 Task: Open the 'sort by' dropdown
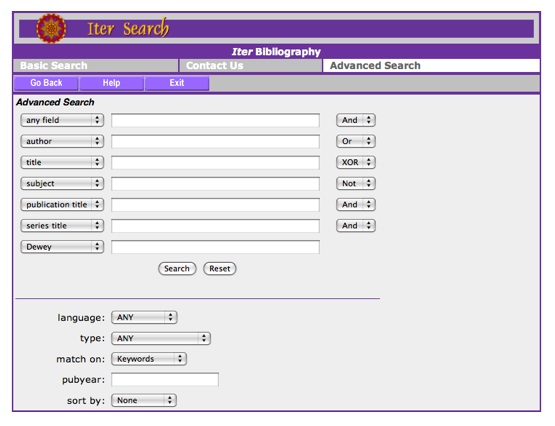click(144, 400)
